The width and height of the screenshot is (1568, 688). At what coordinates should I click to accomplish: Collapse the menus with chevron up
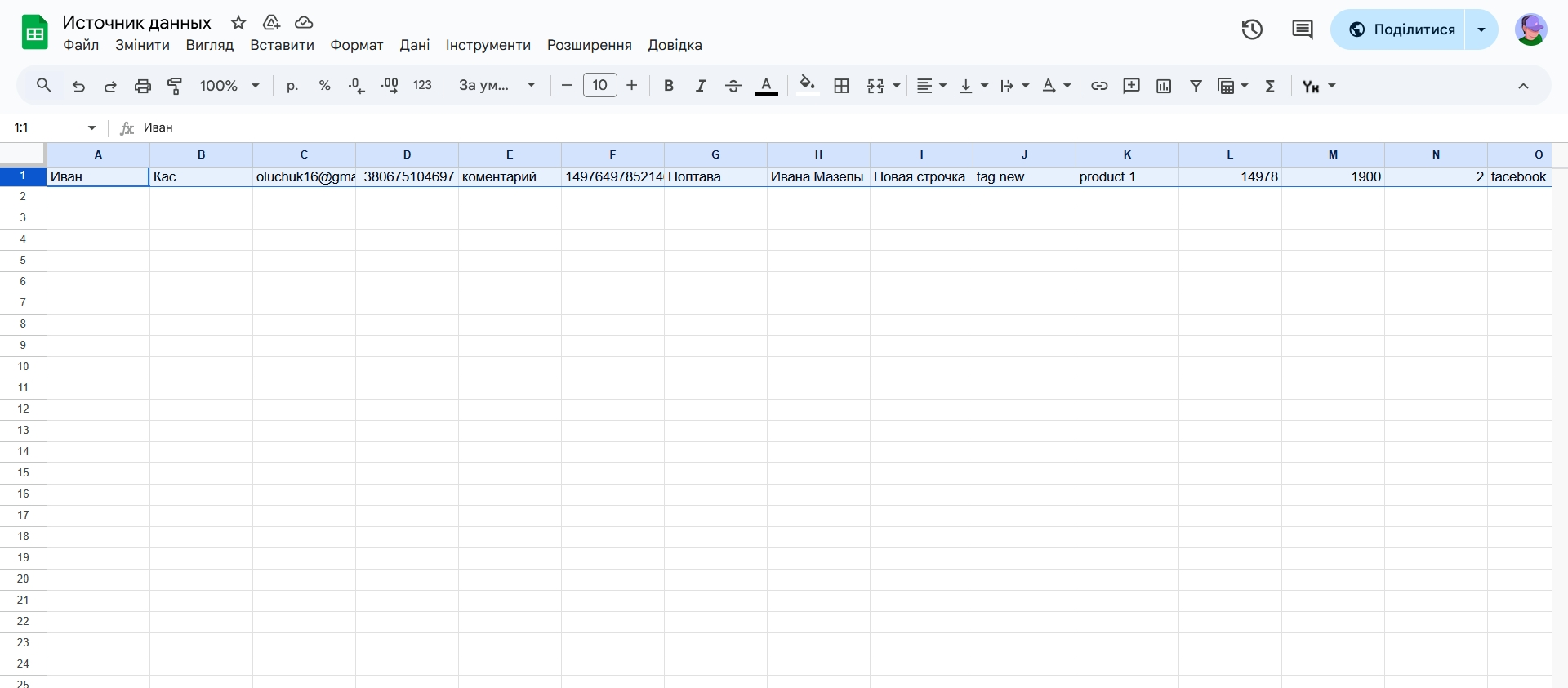[x=1523, y=86]
